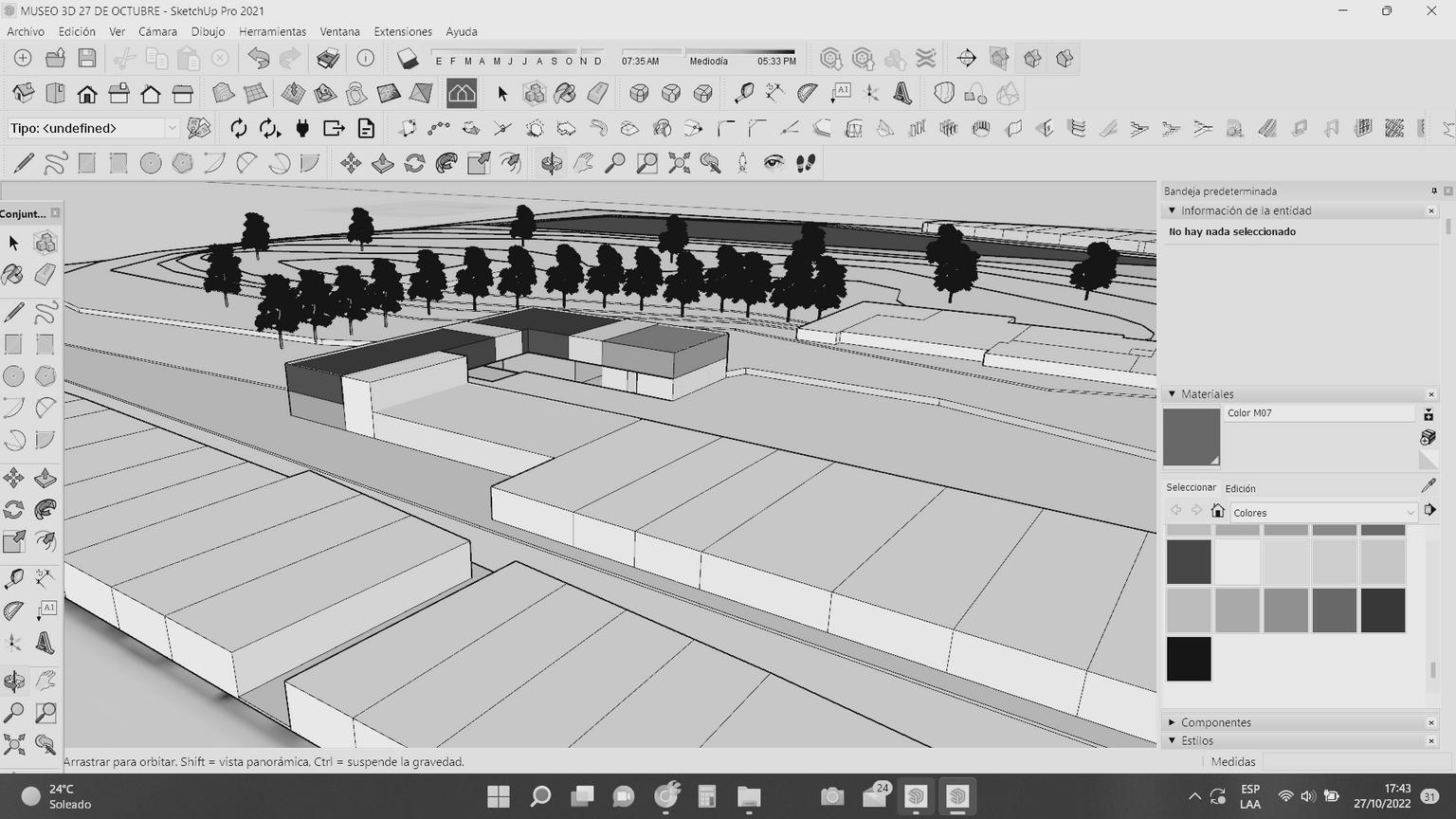Open the Archivo menu

[26, 31]
